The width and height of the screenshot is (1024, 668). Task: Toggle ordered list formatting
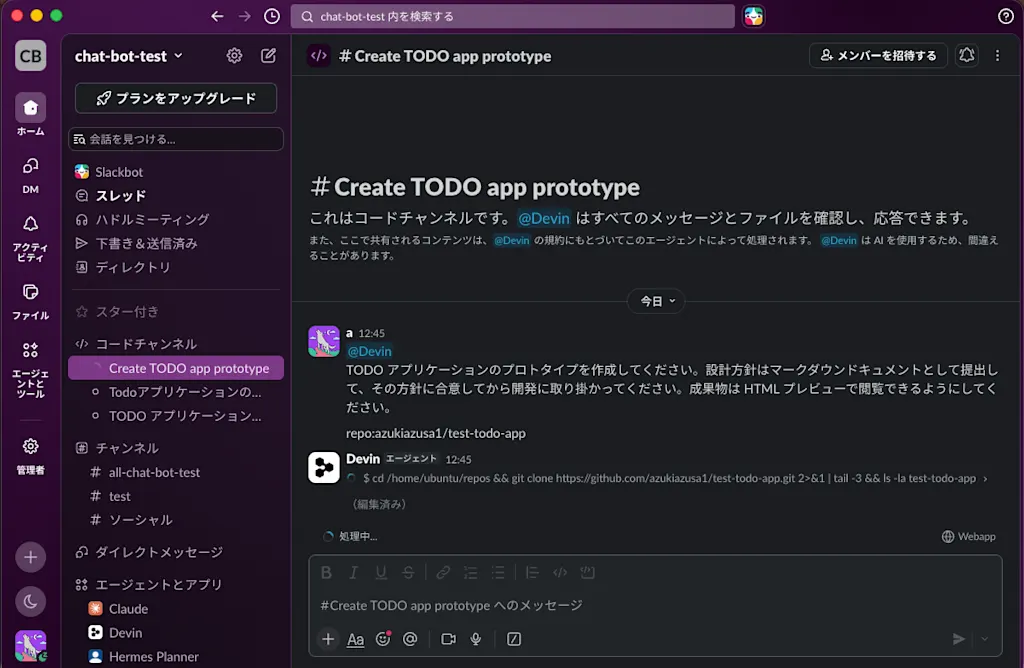(470, 573)
